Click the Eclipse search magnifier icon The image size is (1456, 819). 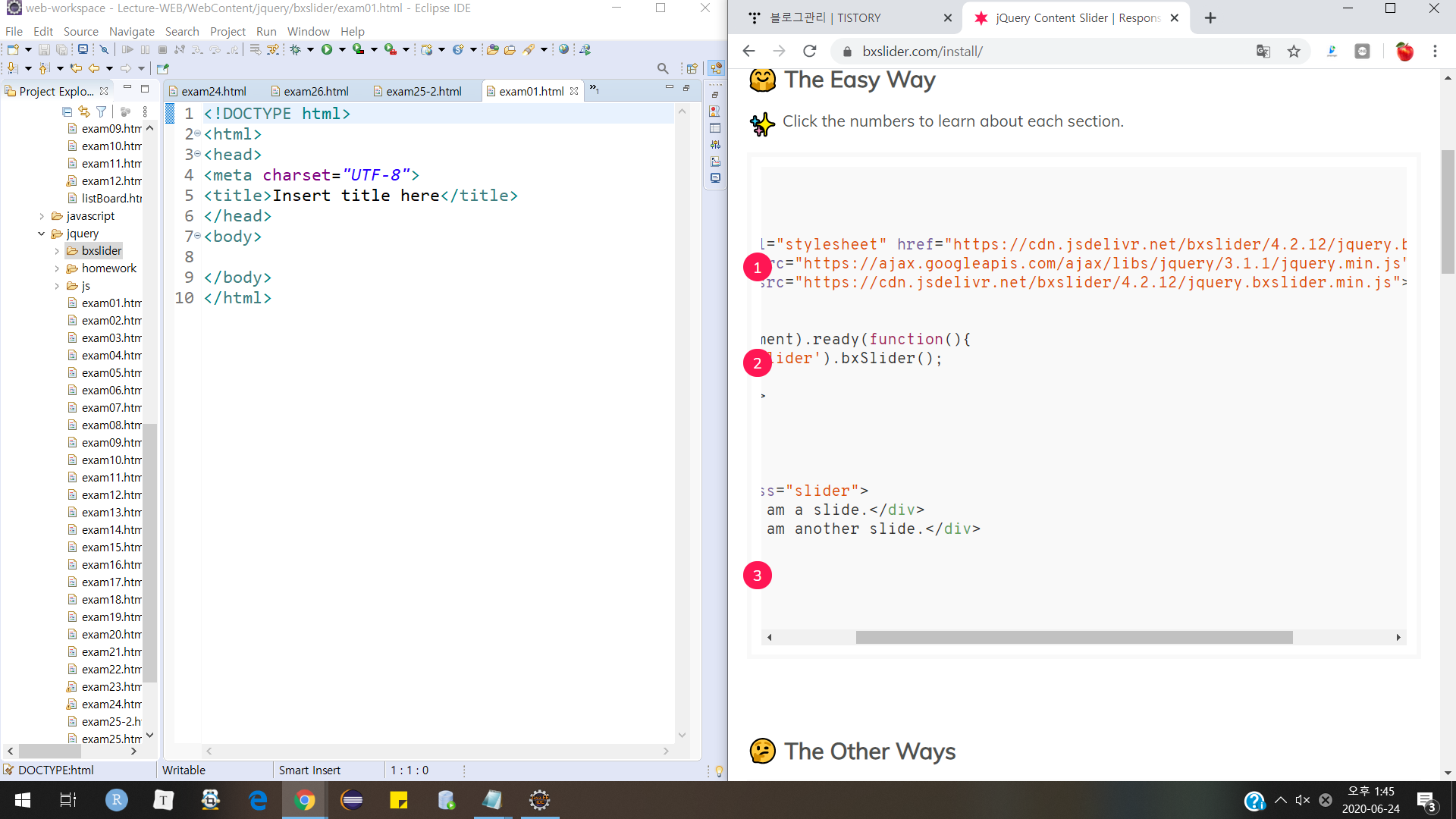click(x=663, y=68)
